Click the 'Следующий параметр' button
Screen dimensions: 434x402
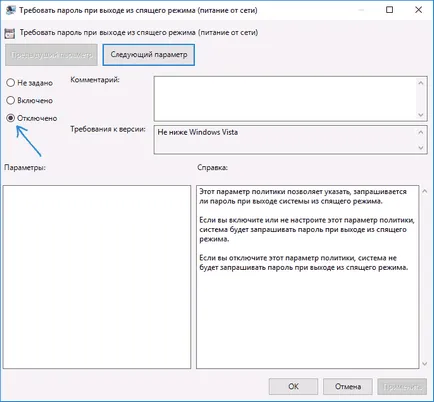[x=149, y=55]
